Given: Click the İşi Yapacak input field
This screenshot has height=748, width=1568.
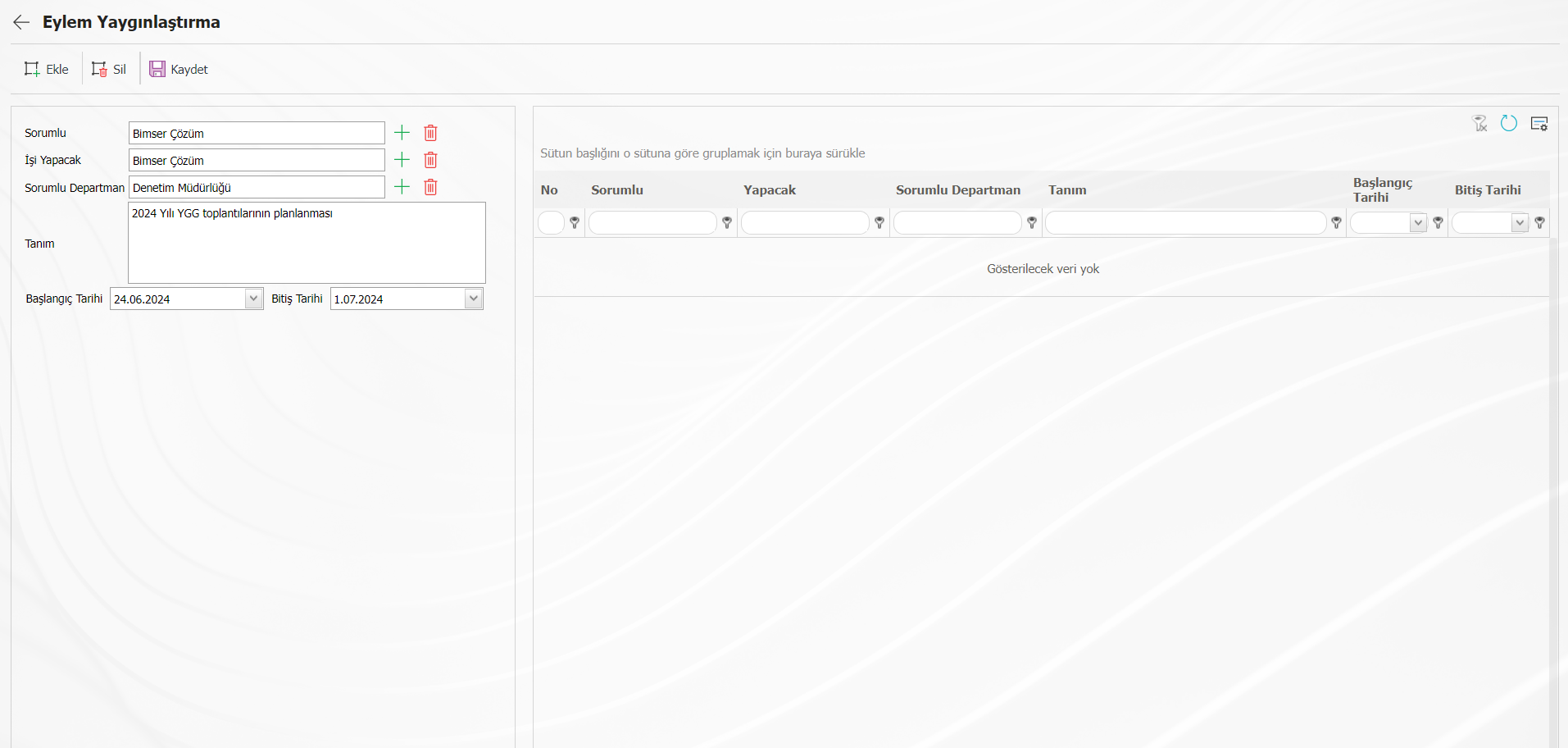Looking at the screenshot, I should point(257,160).
